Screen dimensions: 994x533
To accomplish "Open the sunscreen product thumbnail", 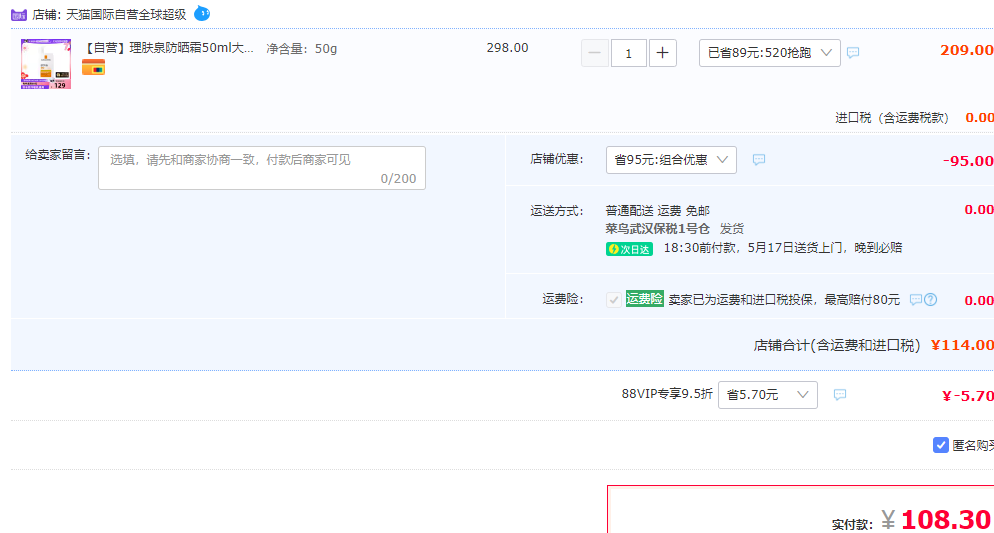I will pos(46,64).
